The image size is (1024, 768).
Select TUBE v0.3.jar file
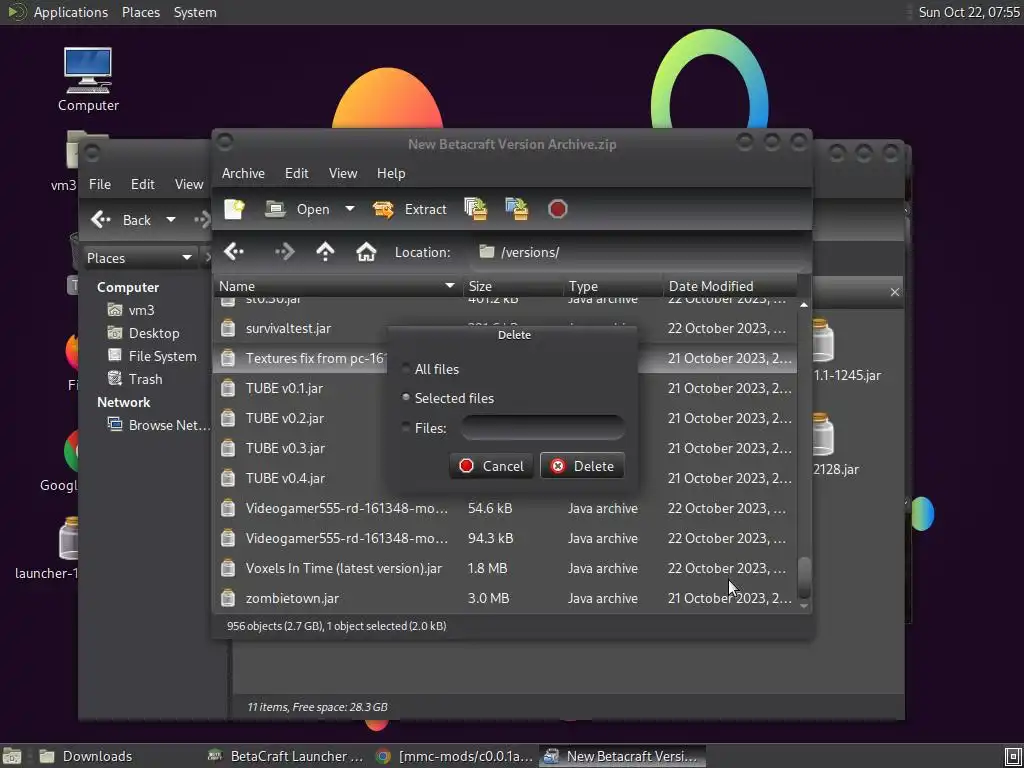(285, 448)
